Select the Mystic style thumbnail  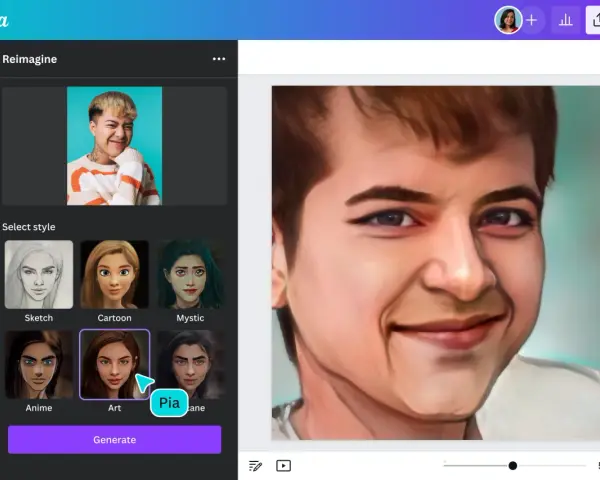coord(190,274)
